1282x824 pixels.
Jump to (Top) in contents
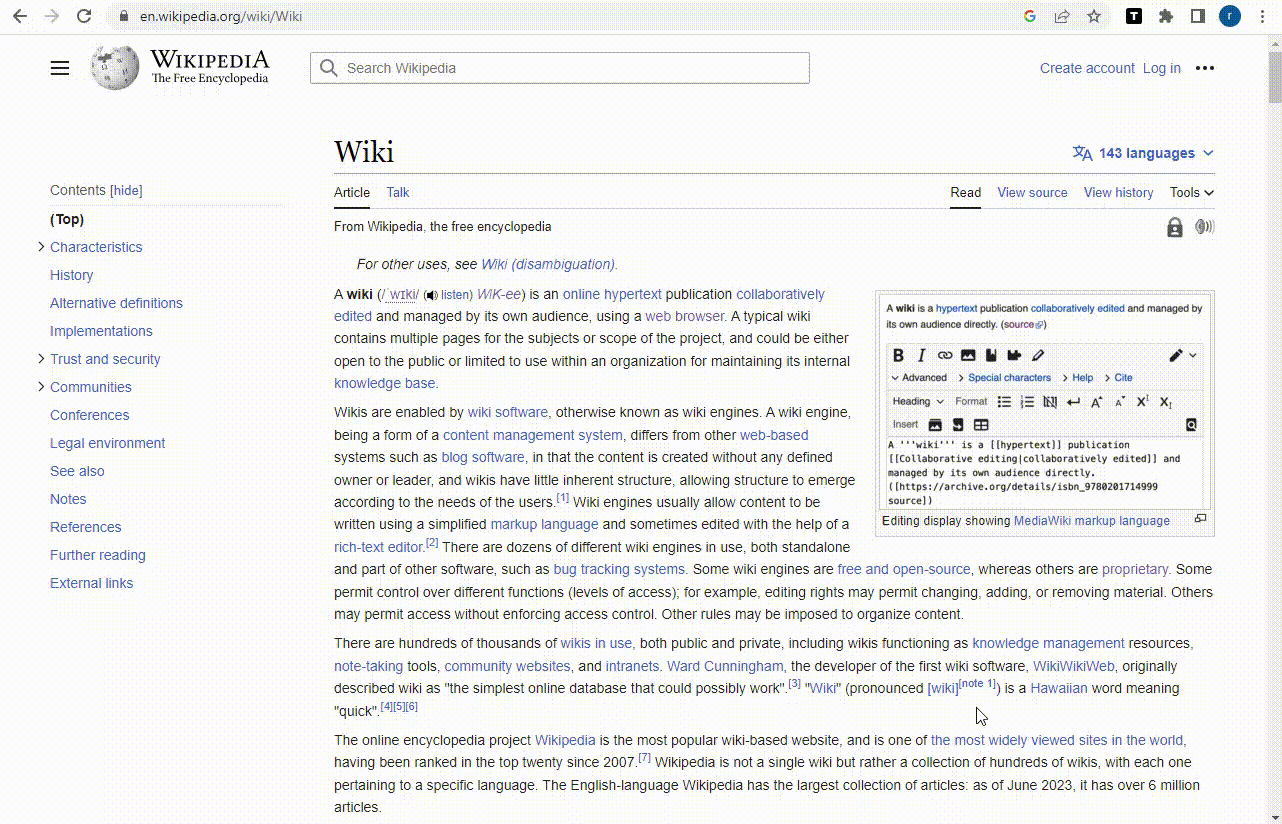pyautogui.click(x=67, y=219)
